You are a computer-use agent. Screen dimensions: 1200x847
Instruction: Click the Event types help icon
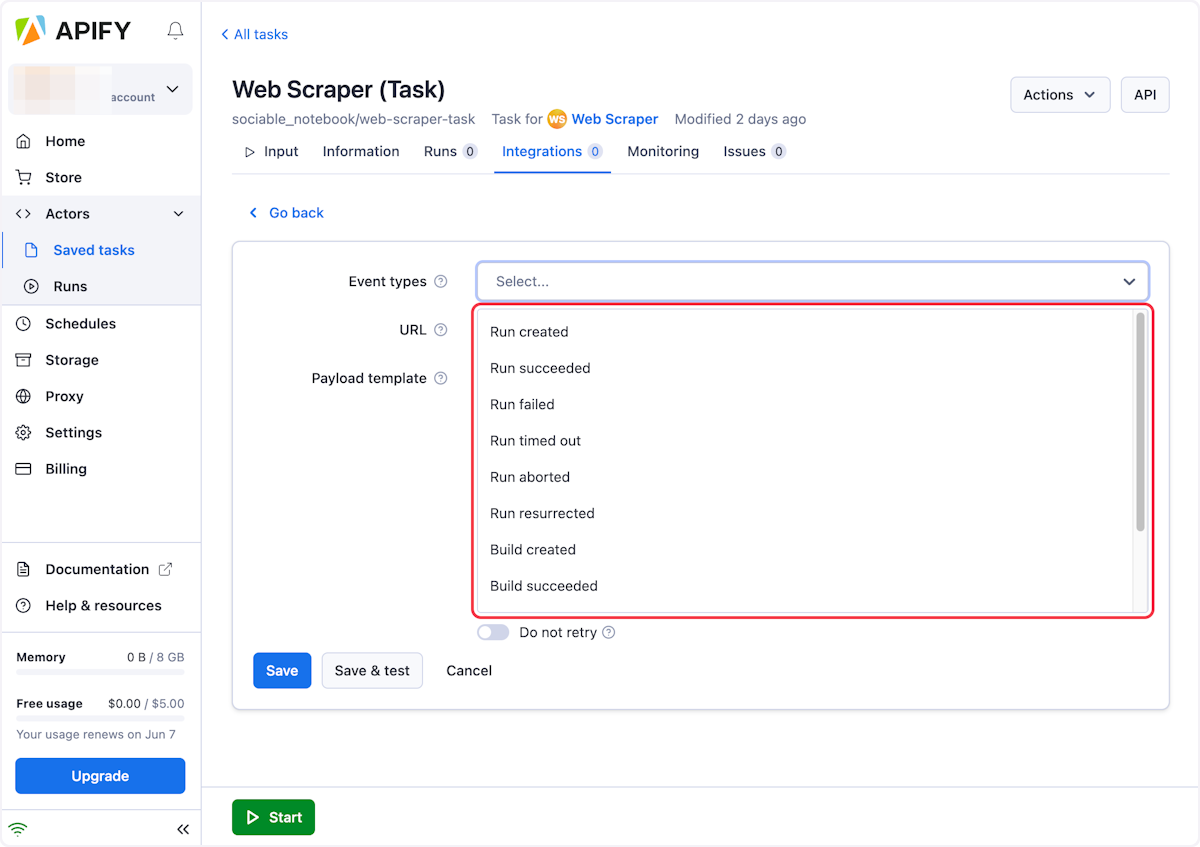point(441,282)
